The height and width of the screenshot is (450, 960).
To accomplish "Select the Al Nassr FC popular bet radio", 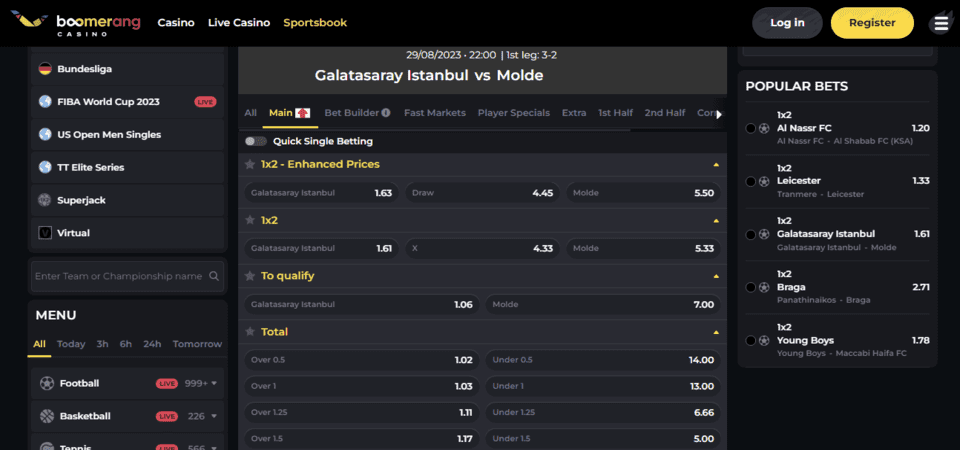I will pos(750,129).
